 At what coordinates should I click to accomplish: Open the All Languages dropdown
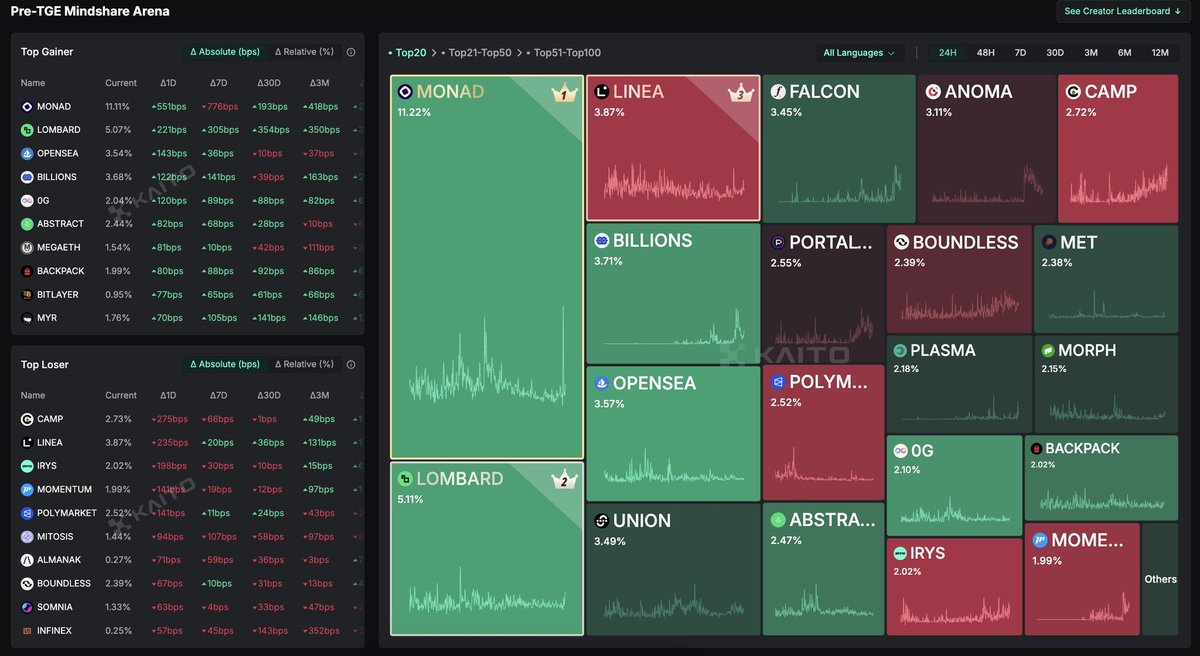[860, 53]
